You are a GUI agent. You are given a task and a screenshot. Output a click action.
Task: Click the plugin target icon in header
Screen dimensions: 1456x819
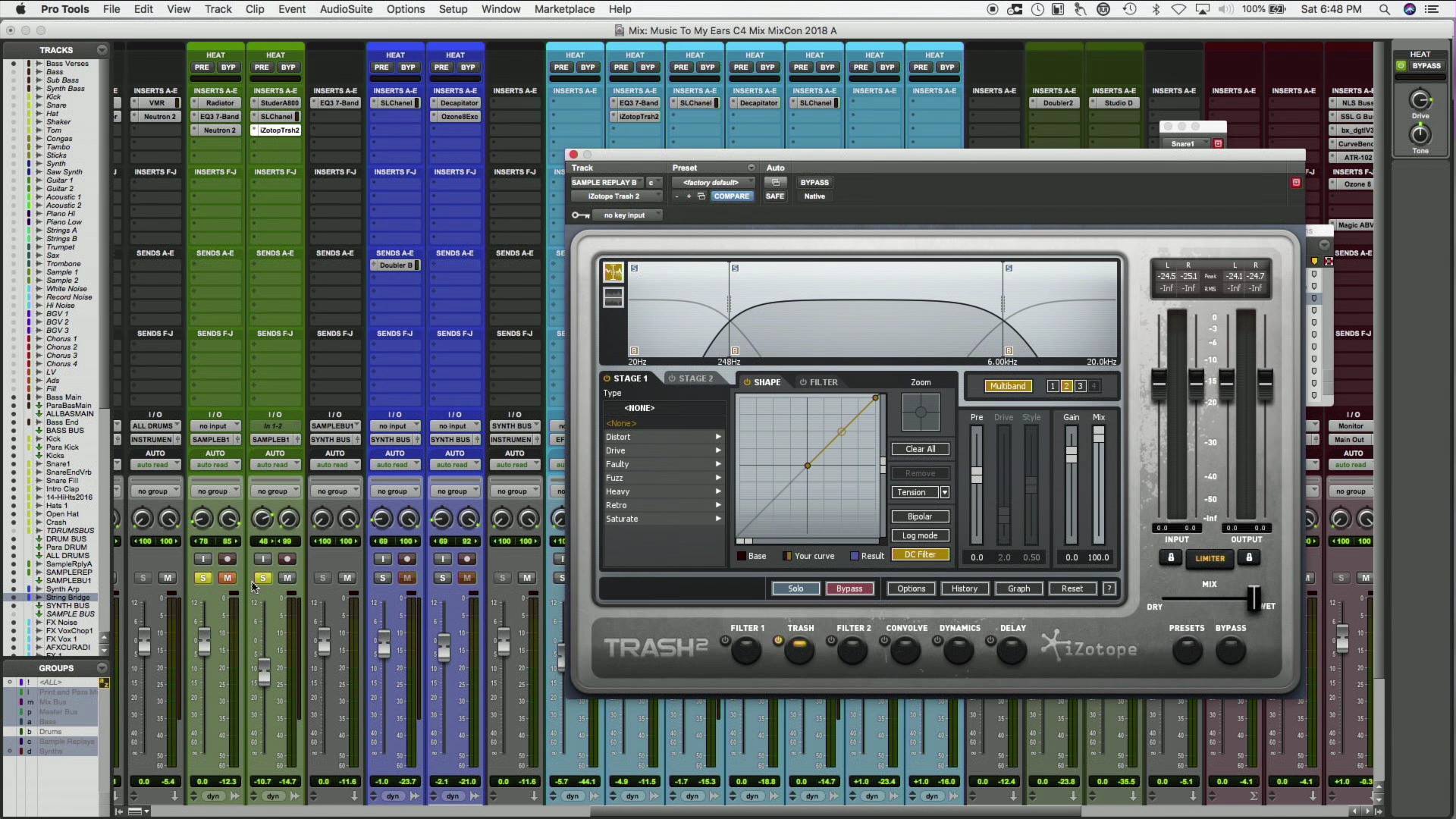pyautogui.click(x=1296, y=182)
